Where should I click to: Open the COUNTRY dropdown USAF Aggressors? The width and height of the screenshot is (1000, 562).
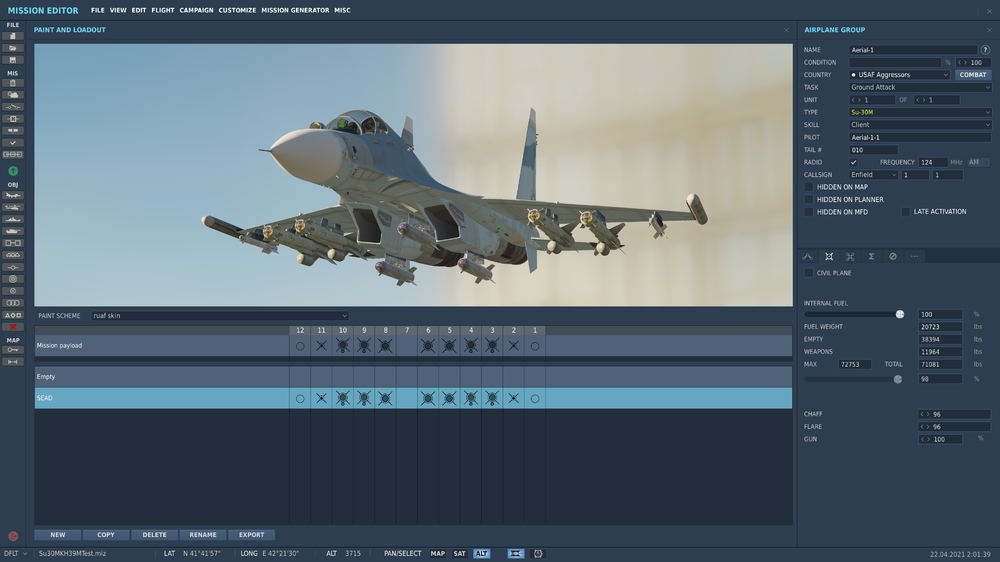click(899, 75)
